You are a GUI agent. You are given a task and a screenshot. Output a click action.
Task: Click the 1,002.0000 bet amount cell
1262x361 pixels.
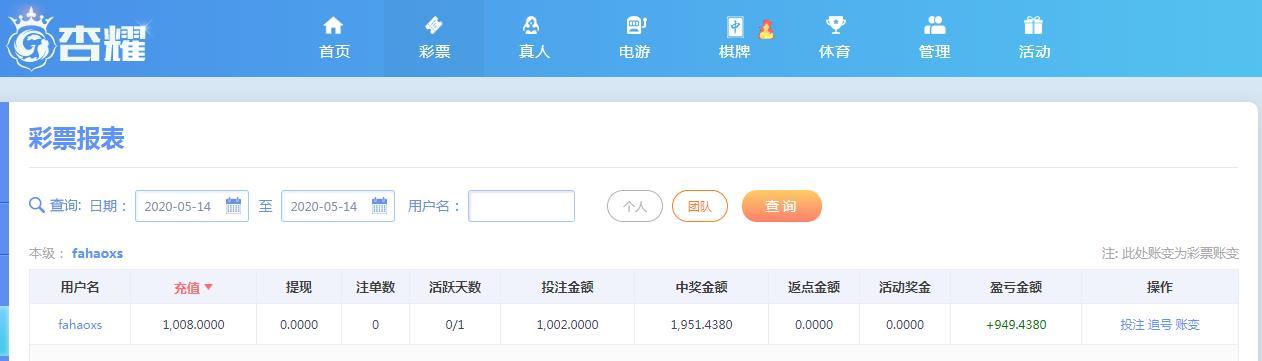(x=567, y=325)
